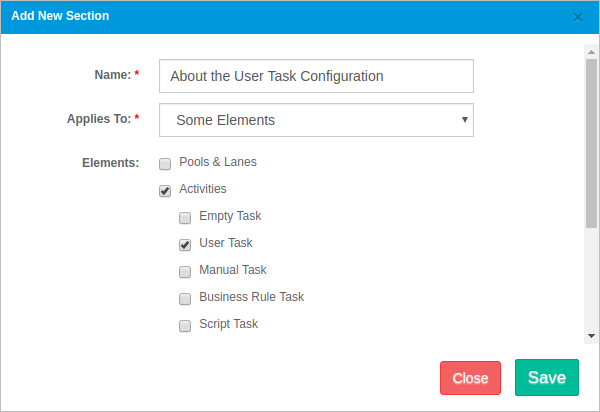Viewport: 600px width, 412px height.
Task: Click the Name field label
Action: (x=111, y=75)
